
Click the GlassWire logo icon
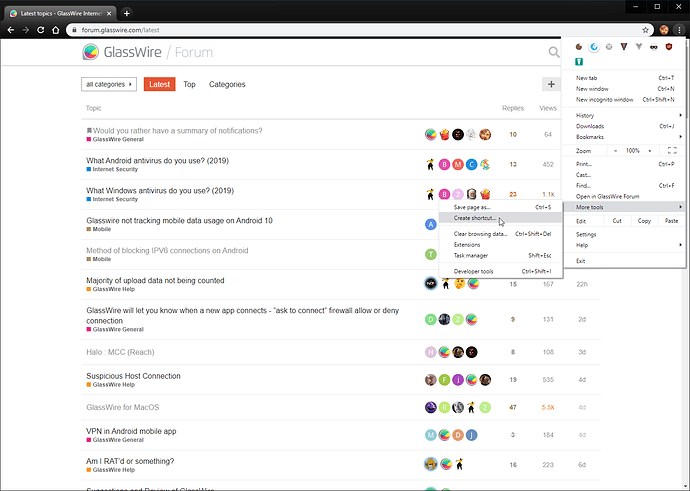[x=91, y=52]
